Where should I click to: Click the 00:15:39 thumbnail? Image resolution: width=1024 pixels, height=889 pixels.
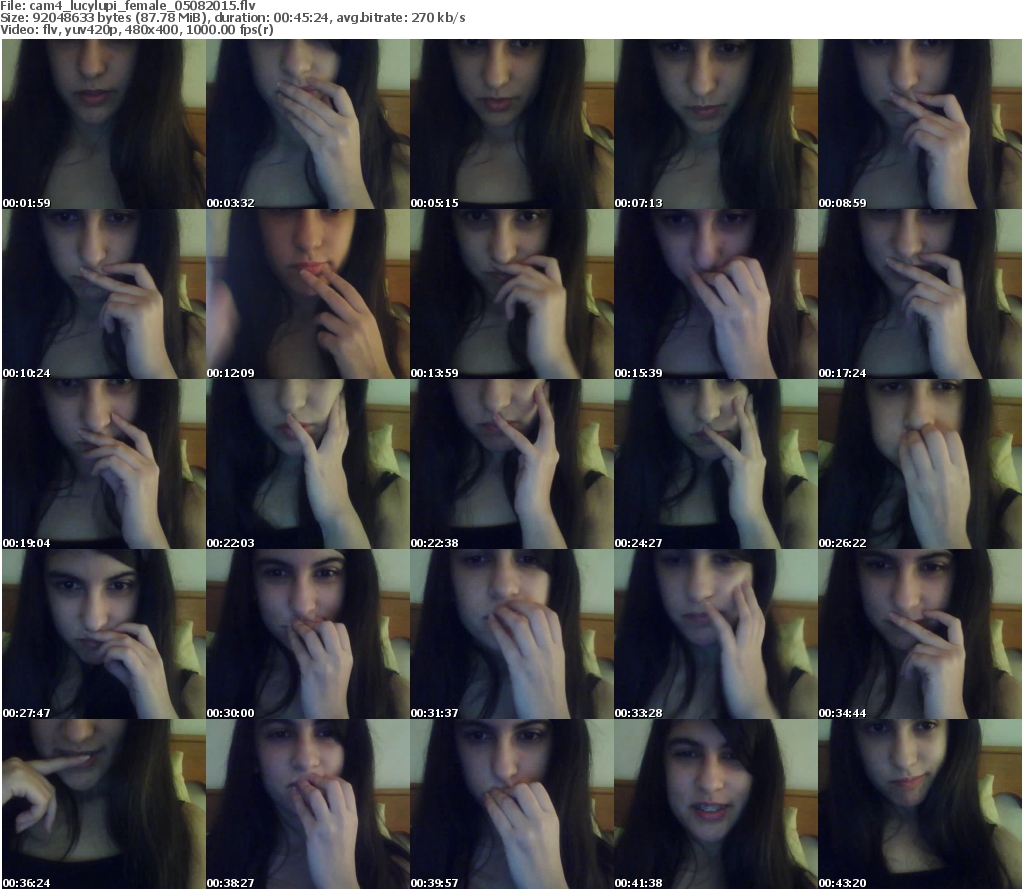pos(716,294)
